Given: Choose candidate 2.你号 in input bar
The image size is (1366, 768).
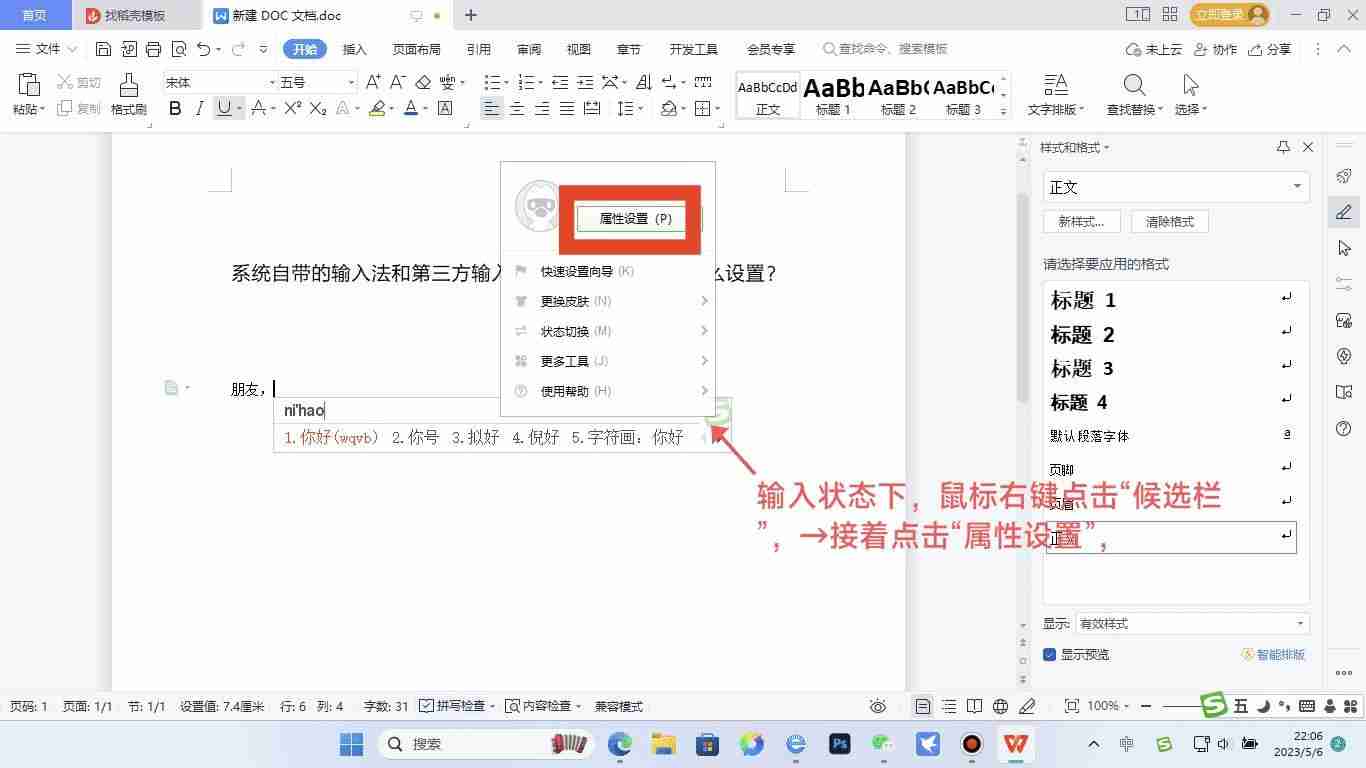Looking at the screenshot, I should pyautogui.click(x=415, y=437).
